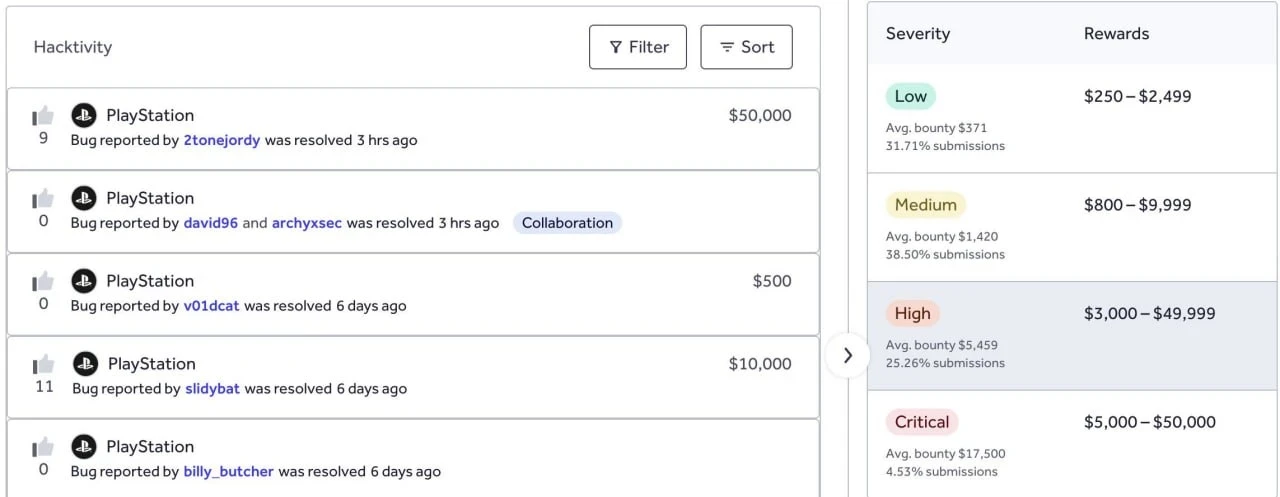This screenshot has height=497, width=1280.
Task: Click PlayStation logo in slidybat's entry
Action: point(86,364)
